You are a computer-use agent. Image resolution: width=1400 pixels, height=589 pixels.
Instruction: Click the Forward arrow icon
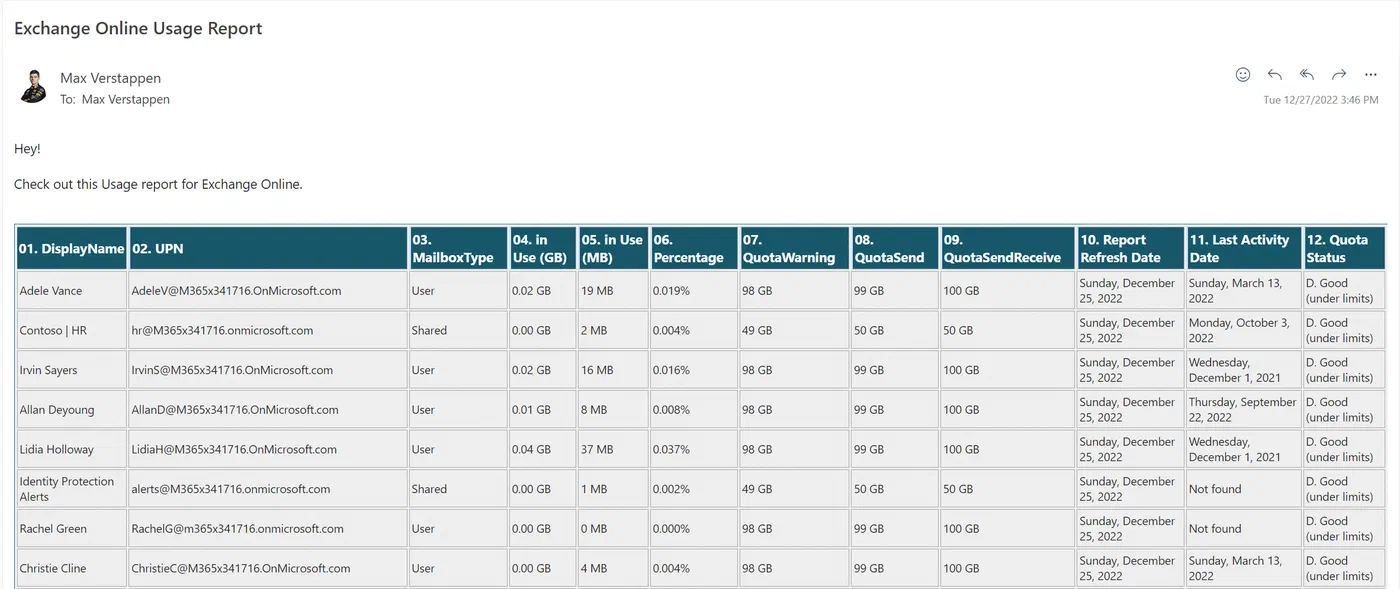click(1339, 75)
